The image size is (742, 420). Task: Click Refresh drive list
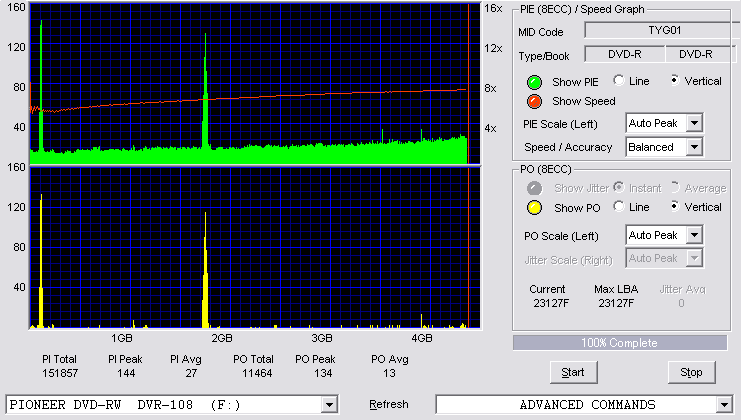389,404
